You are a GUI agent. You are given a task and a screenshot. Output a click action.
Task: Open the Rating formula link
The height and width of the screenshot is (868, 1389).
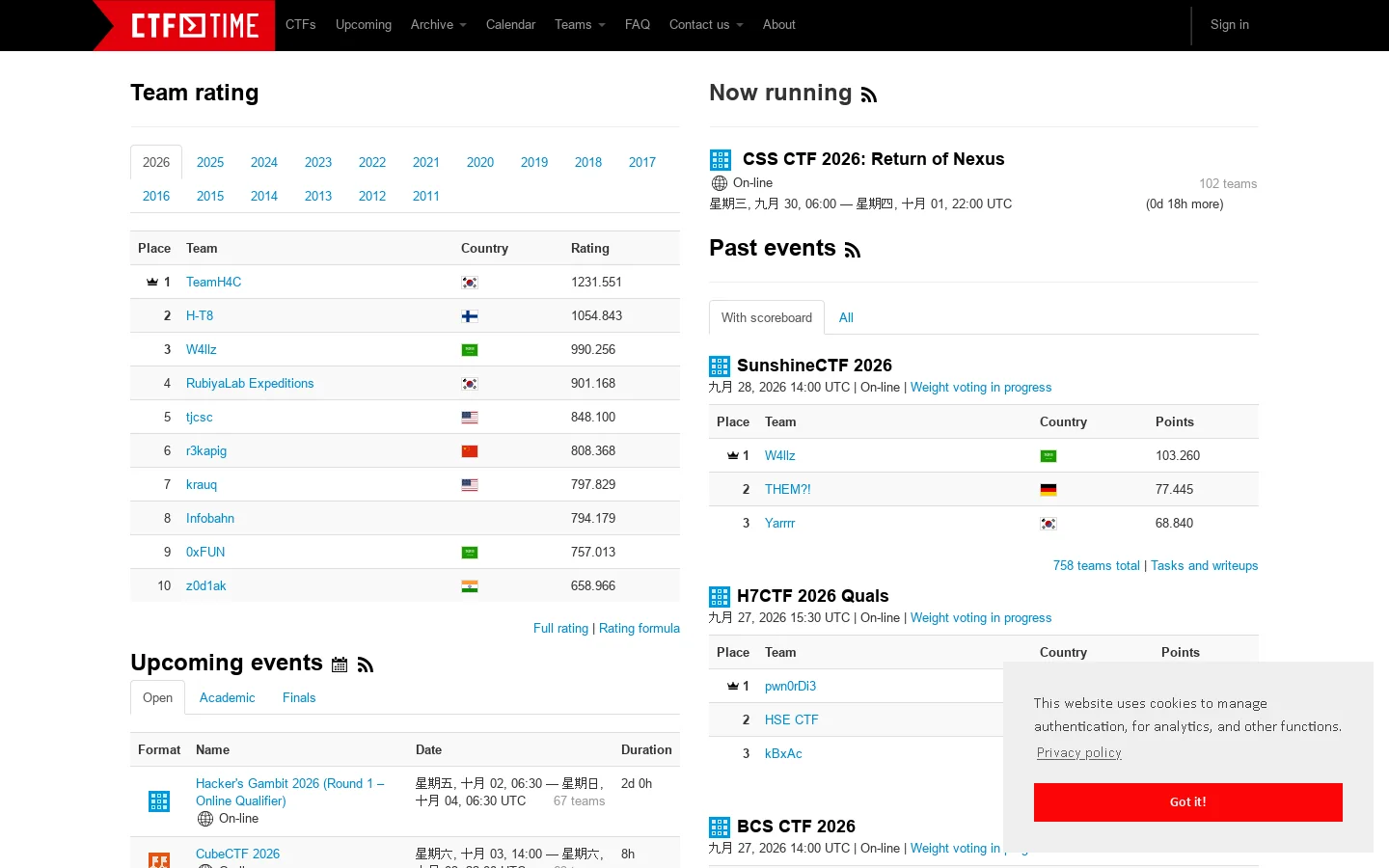click(x=640, y=628)
